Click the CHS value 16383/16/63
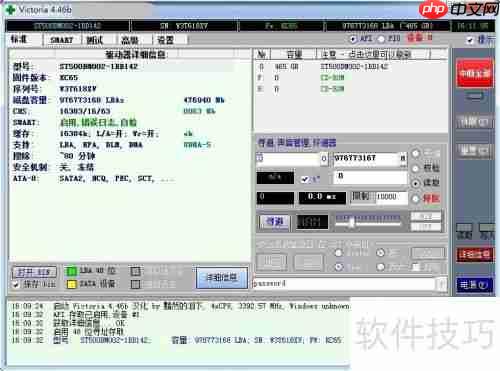This screenshot has height=371, width=500. [85, 111]
